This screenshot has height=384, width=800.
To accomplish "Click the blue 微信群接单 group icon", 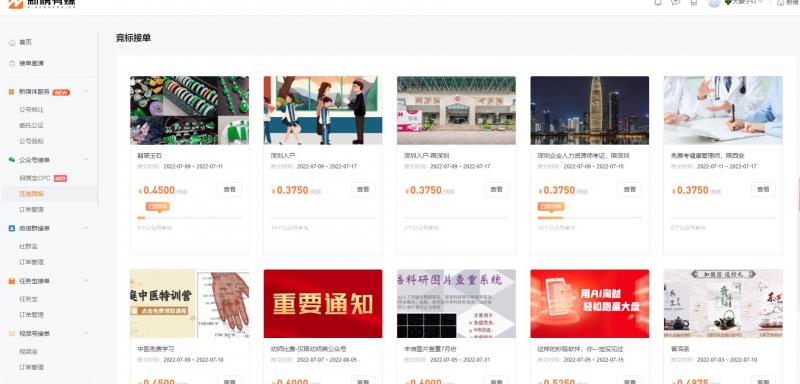I will [12, 228].
